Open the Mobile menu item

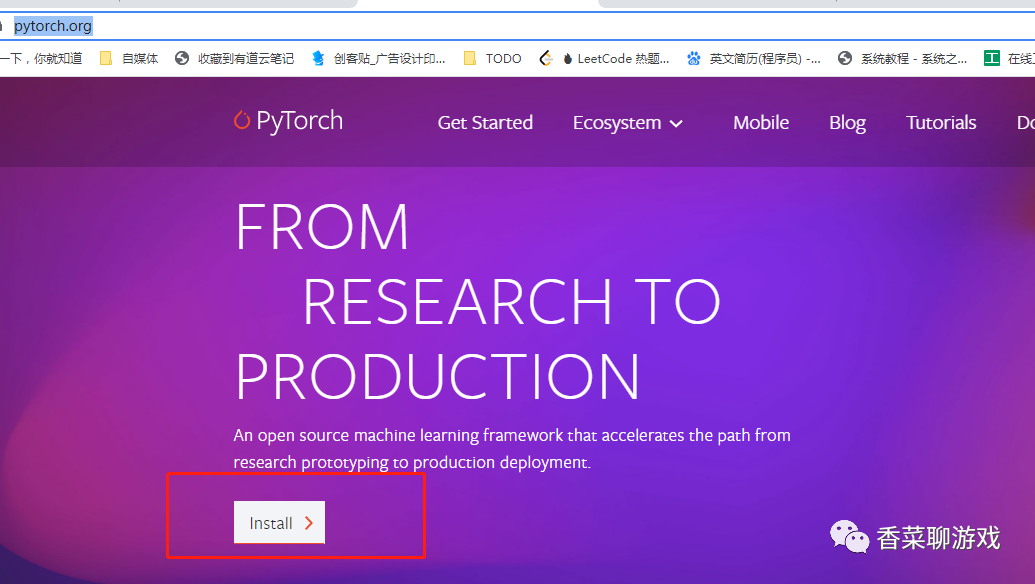(x=761, y=123)
